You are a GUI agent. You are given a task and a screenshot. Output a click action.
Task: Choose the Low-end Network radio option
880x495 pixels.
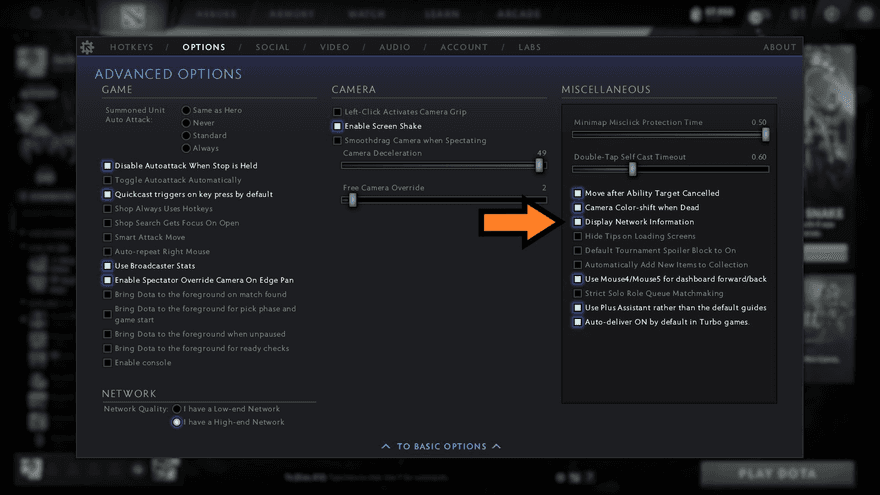tap(177, 409)
